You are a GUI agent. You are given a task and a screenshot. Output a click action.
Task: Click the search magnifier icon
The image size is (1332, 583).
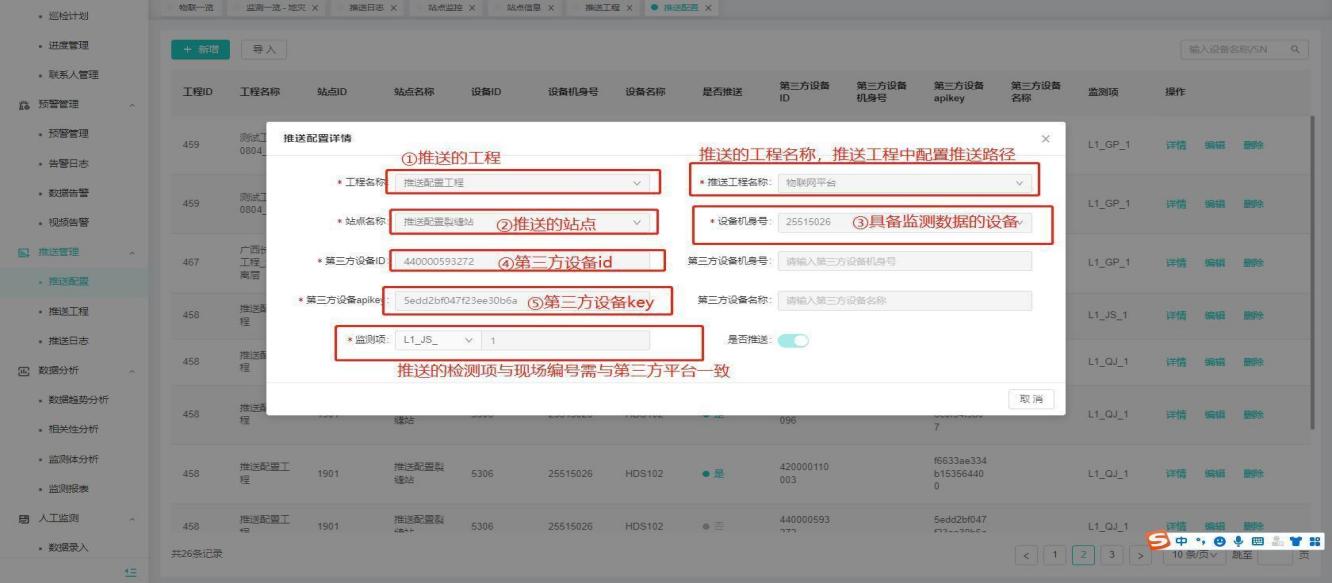1293,49
